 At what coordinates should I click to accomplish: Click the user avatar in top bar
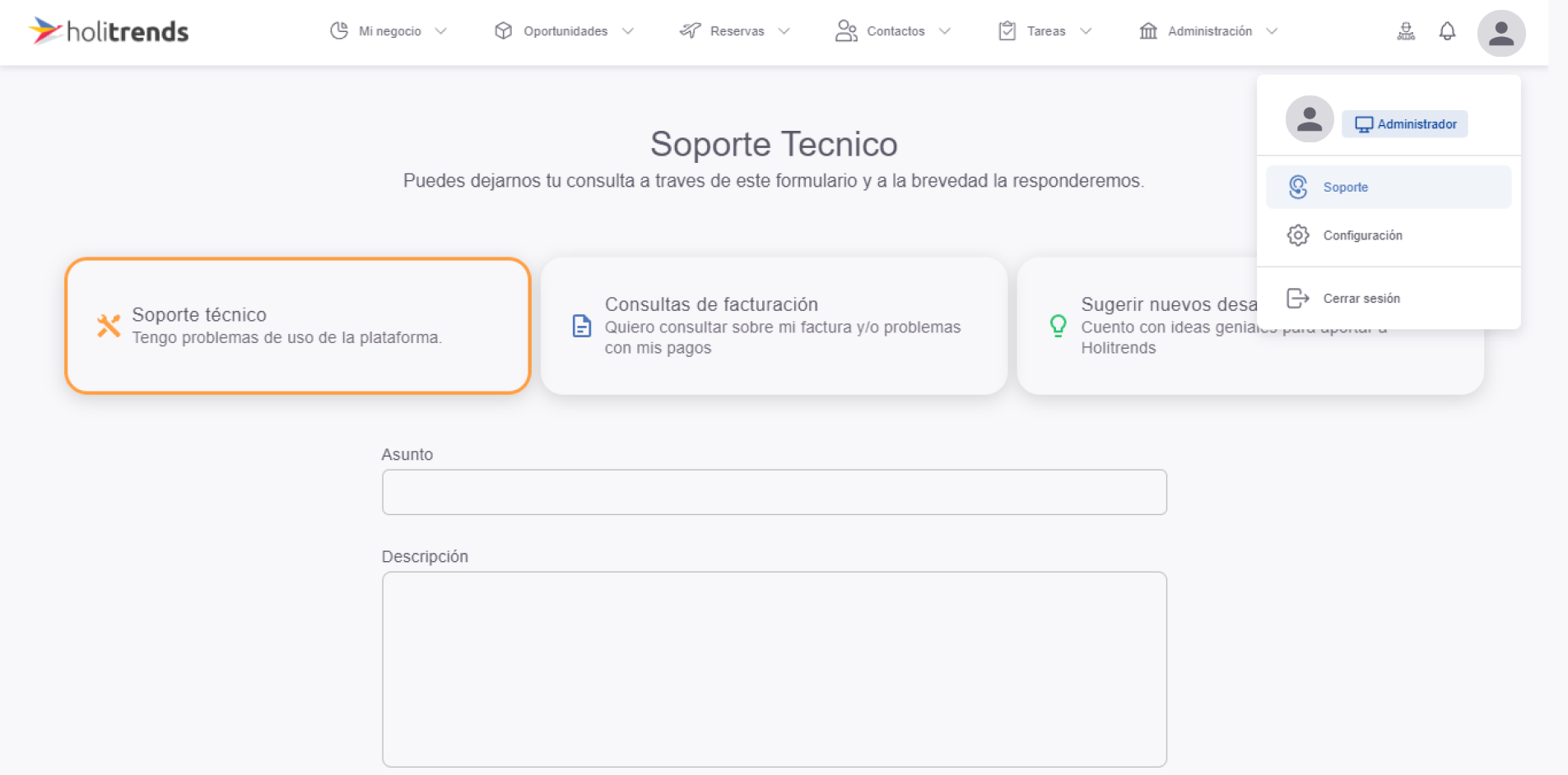point(1501,33)
